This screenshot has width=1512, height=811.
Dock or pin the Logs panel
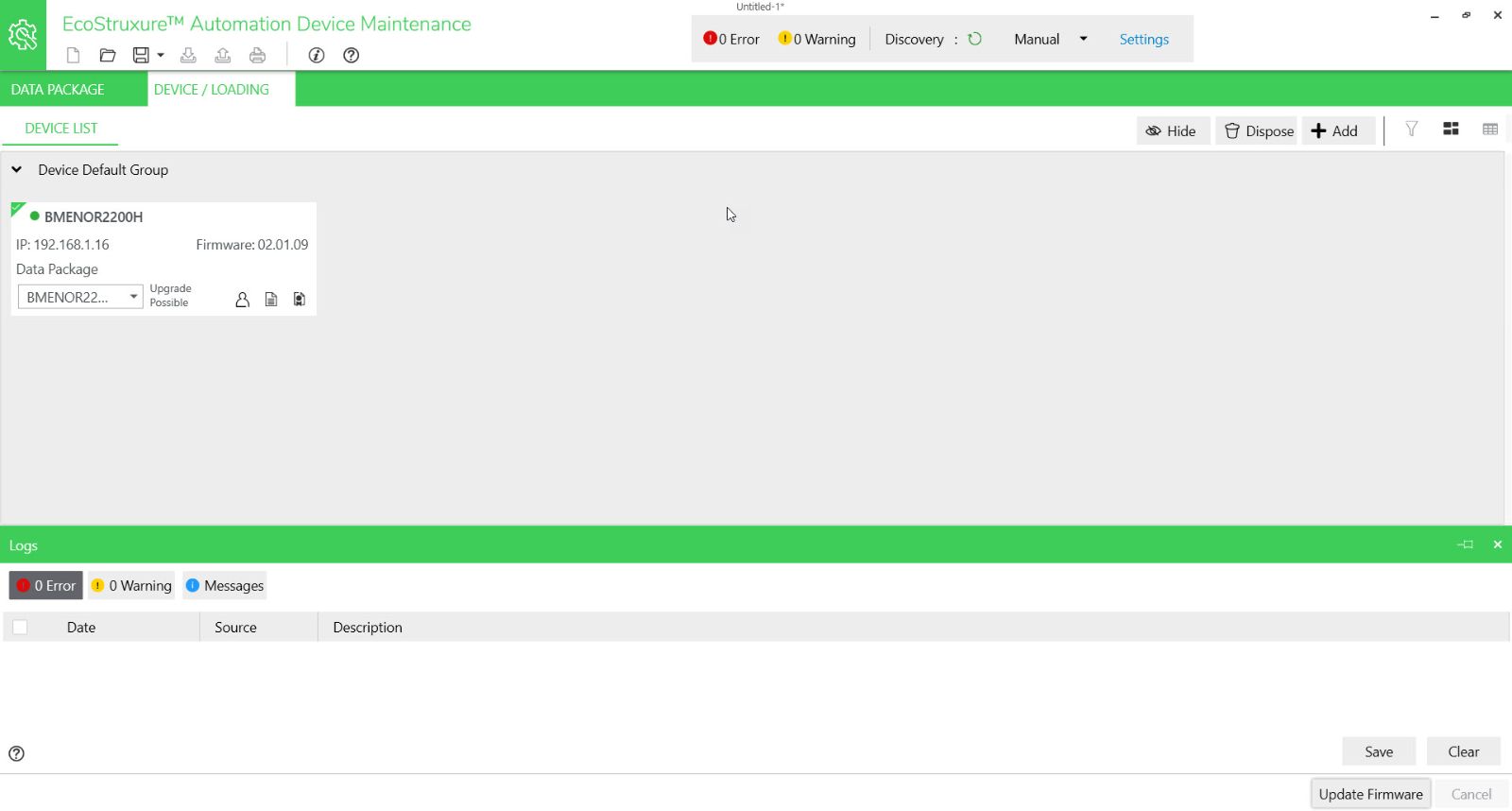(1466, 544)
